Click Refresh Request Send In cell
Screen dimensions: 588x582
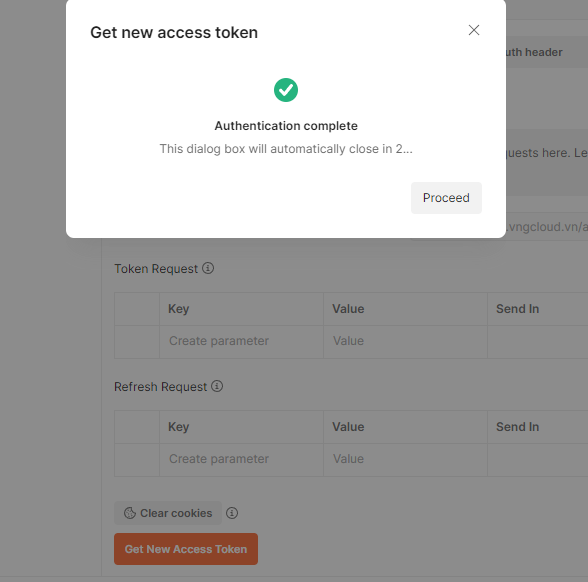(x=538, y=459)
